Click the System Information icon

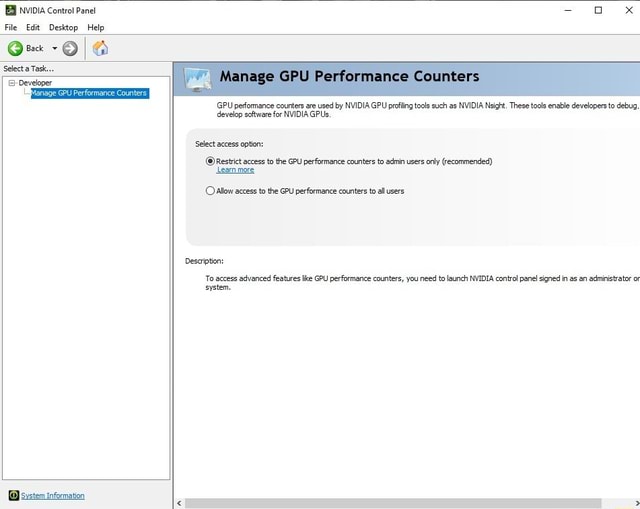pos(13,495)
